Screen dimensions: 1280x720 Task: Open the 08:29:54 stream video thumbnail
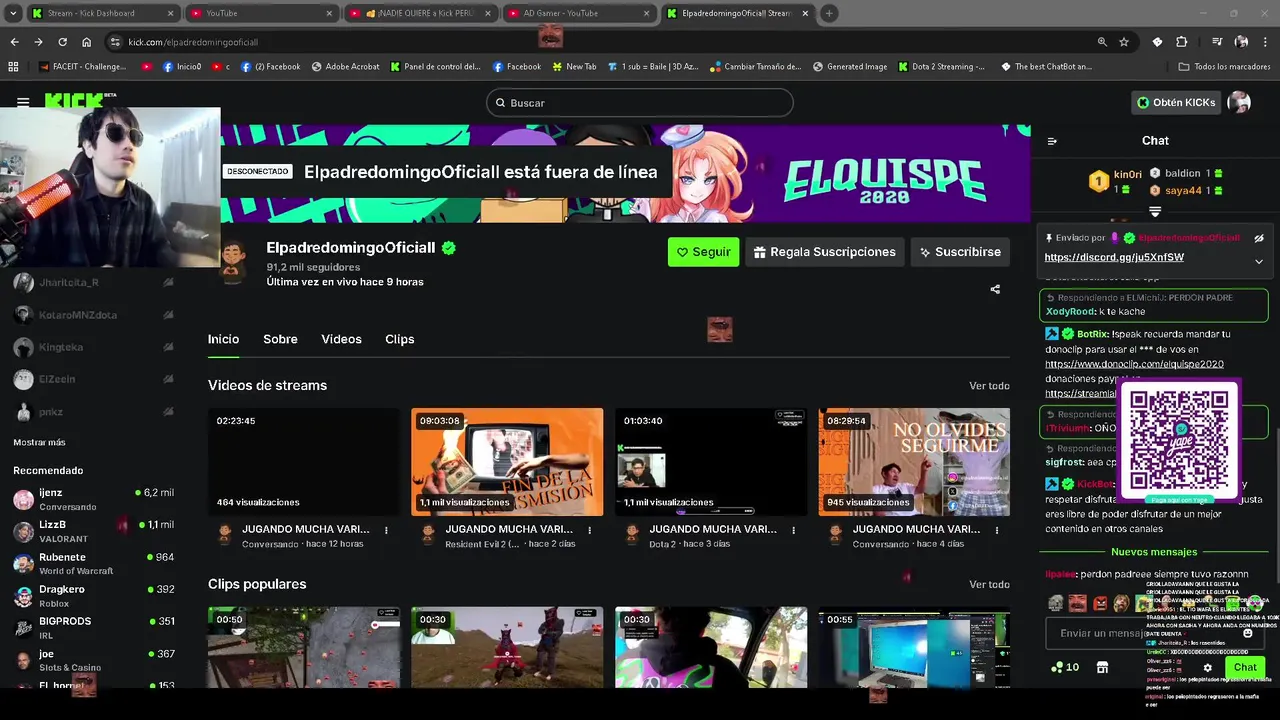914,462
